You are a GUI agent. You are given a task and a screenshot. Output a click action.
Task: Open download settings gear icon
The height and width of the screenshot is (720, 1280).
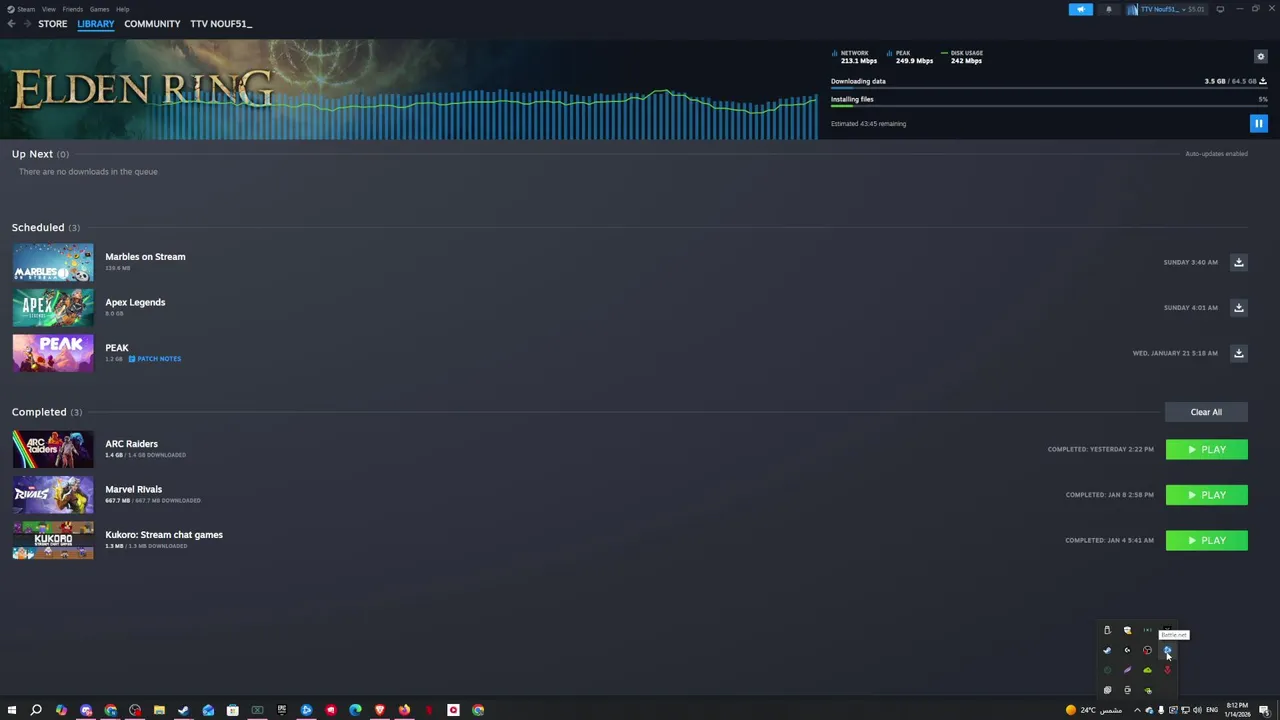coord(1260,57)
